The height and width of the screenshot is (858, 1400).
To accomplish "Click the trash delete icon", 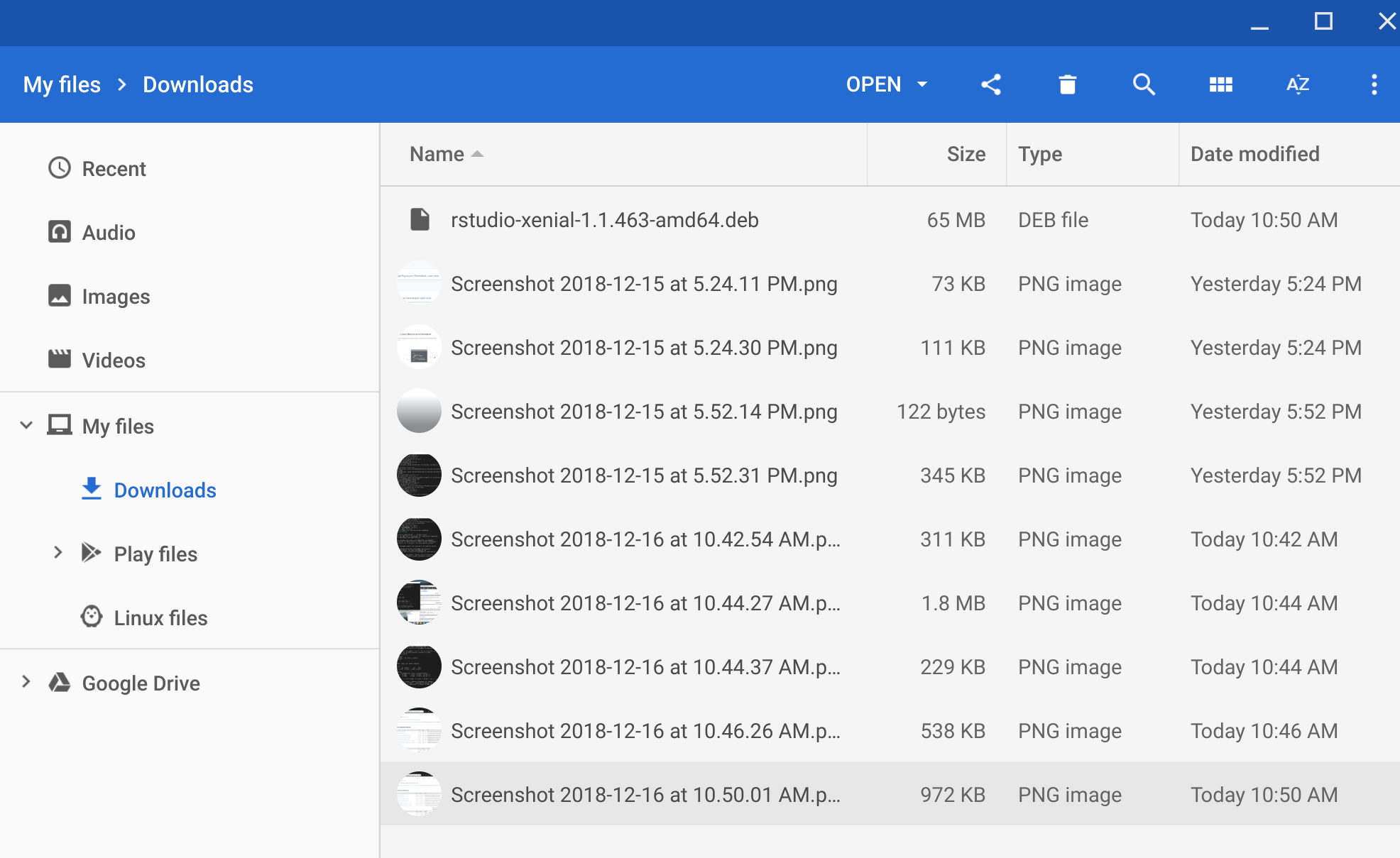I will [1067, 84].
